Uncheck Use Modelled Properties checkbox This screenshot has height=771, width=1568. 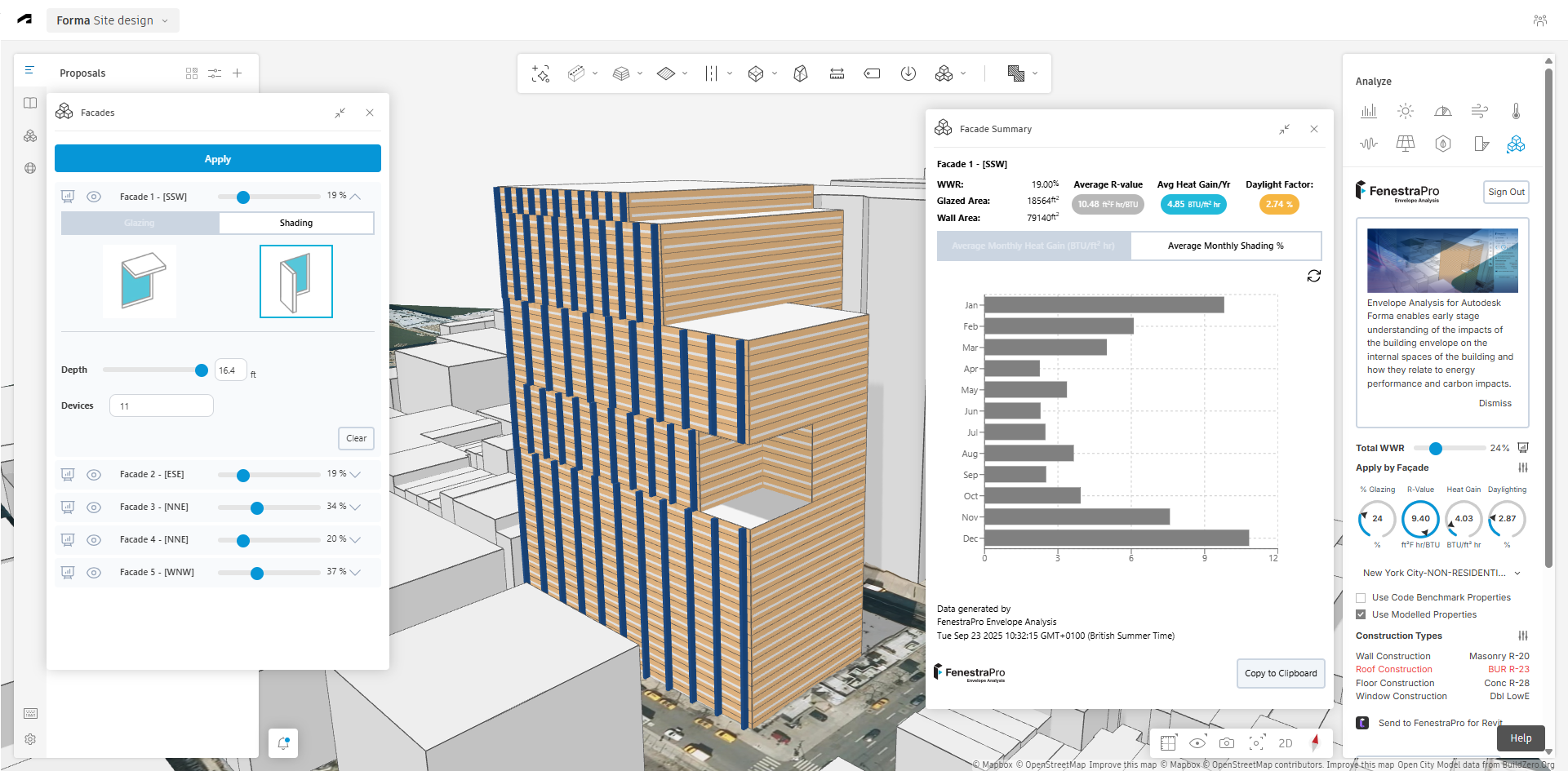click(1361, 615)
